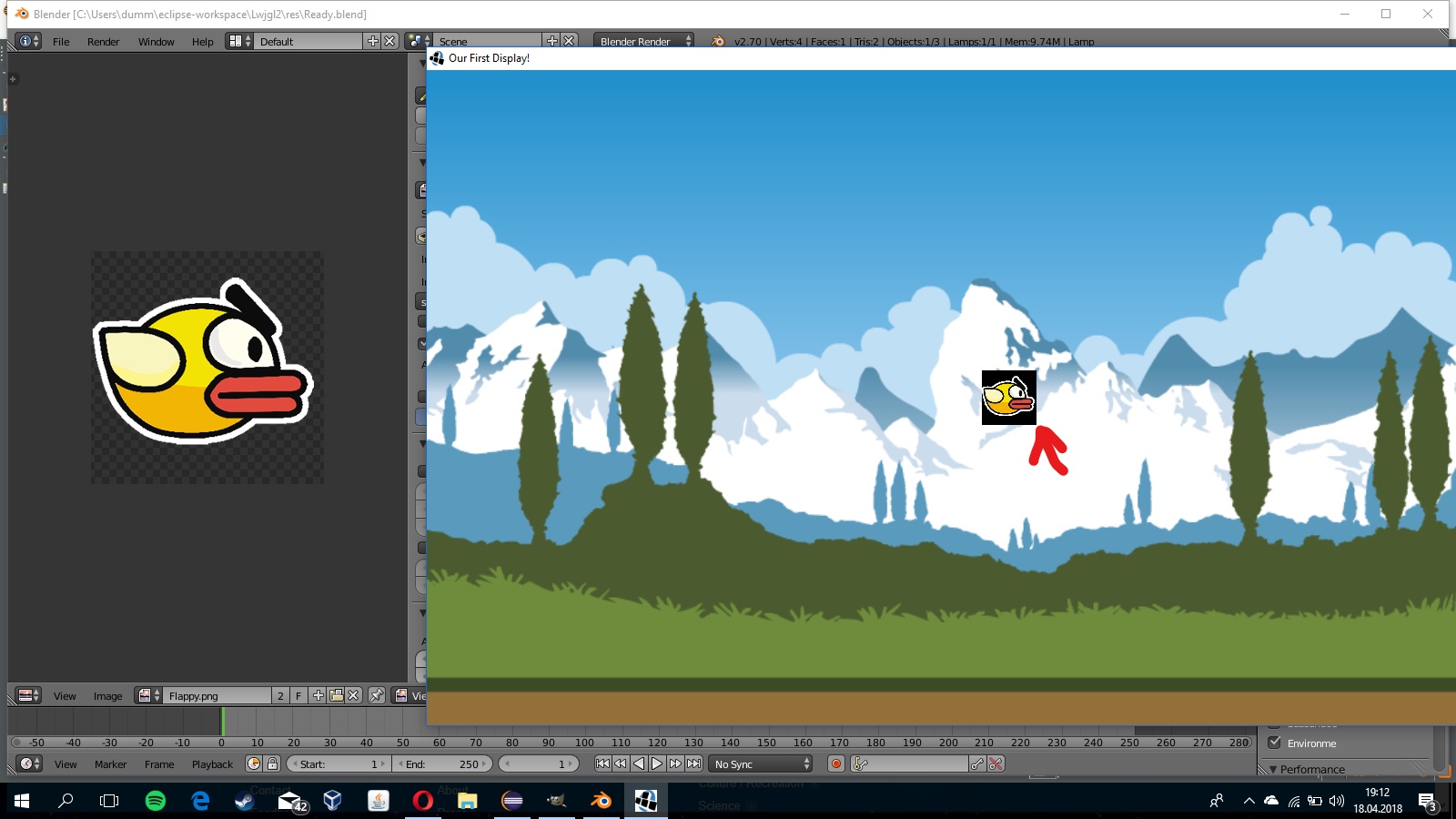
Task: Open Steam from the taskbar
Action: tap(244, 801)
